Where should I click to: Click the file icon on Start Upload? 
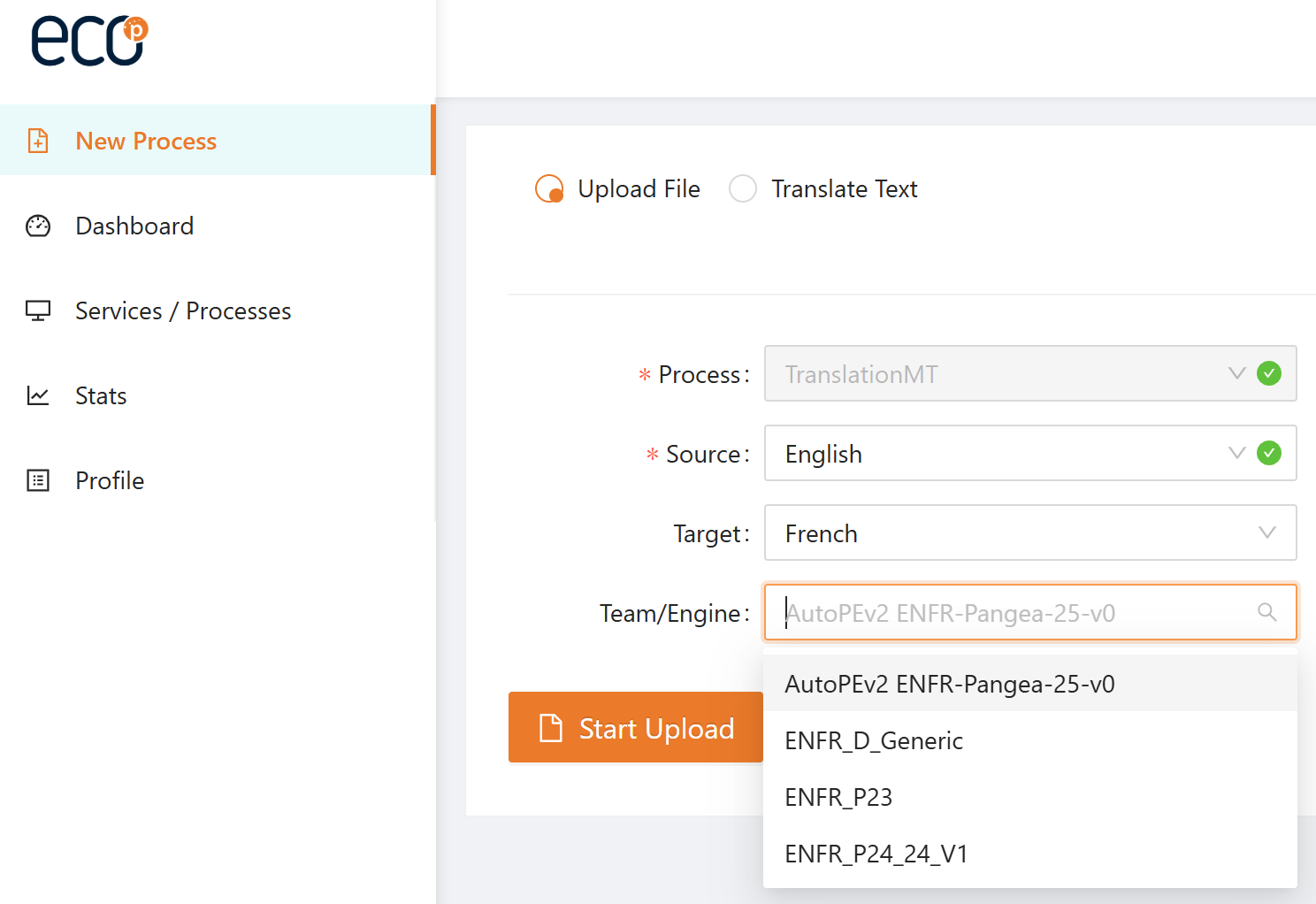tap(551, 728)
